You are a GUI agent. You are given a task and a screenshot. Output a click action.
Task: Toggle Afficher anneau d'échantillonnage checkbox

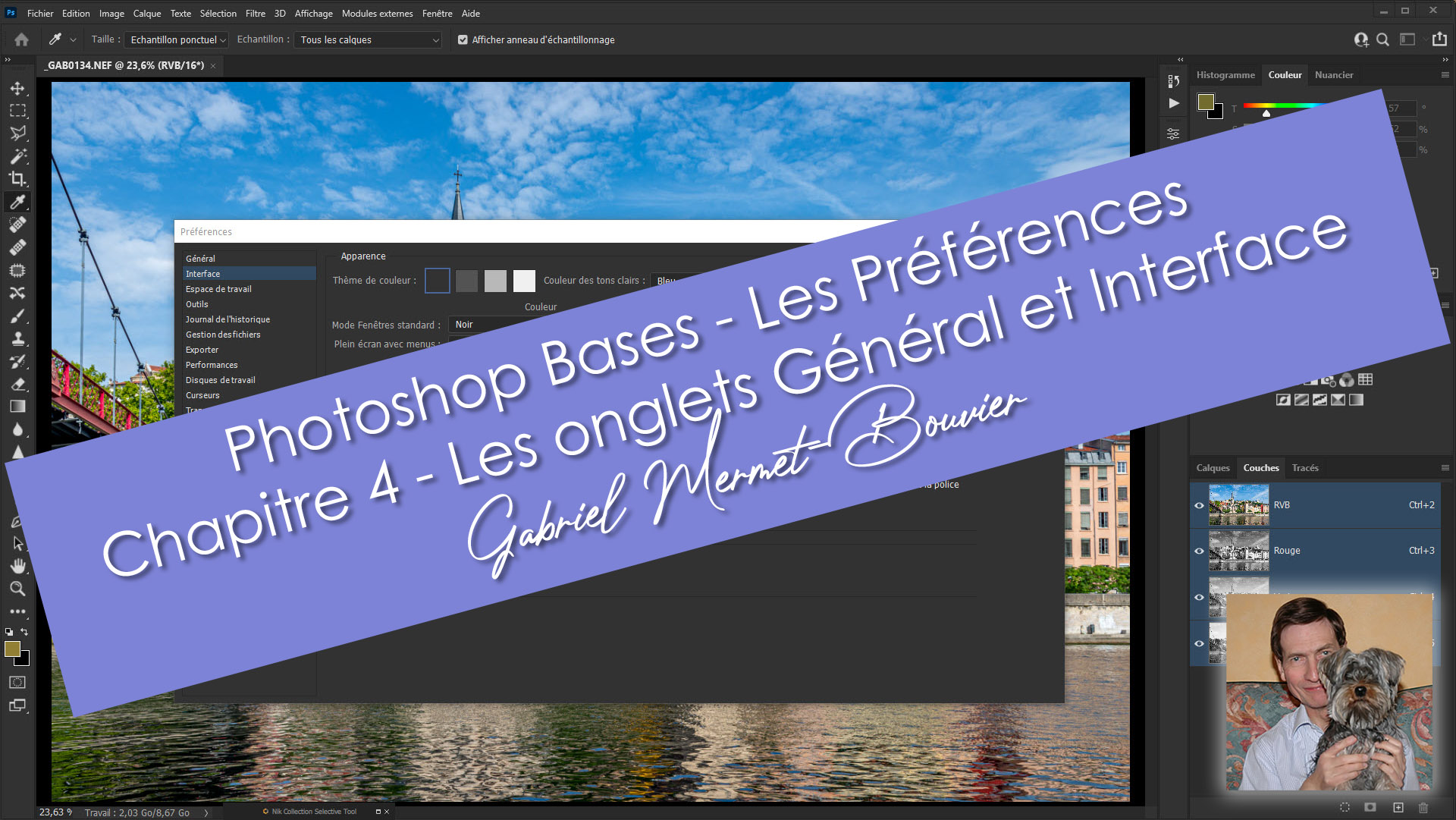463,39
